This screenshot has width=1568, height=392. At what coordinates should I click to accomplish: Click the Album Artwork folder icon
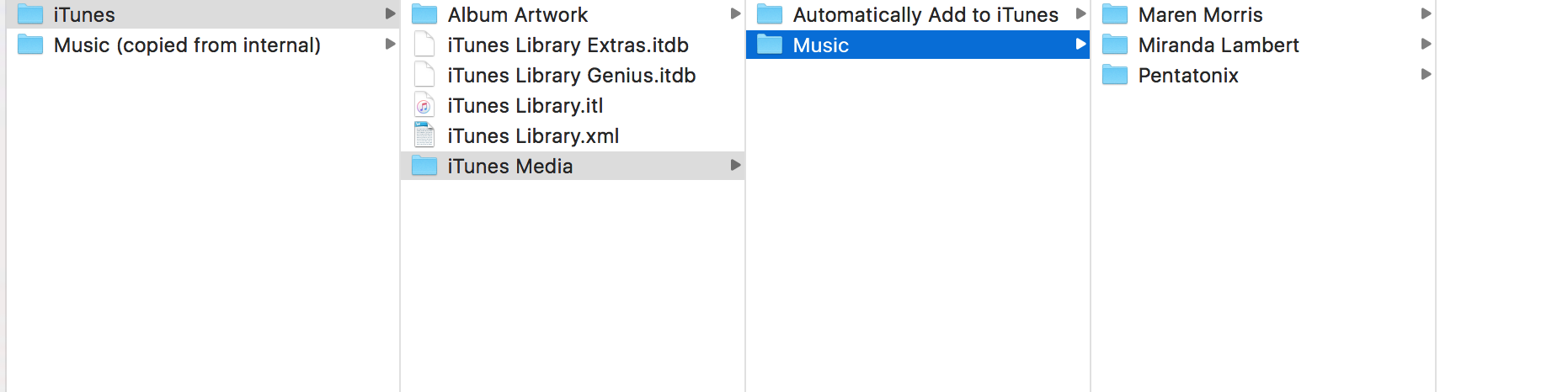[x=424, y=14]
